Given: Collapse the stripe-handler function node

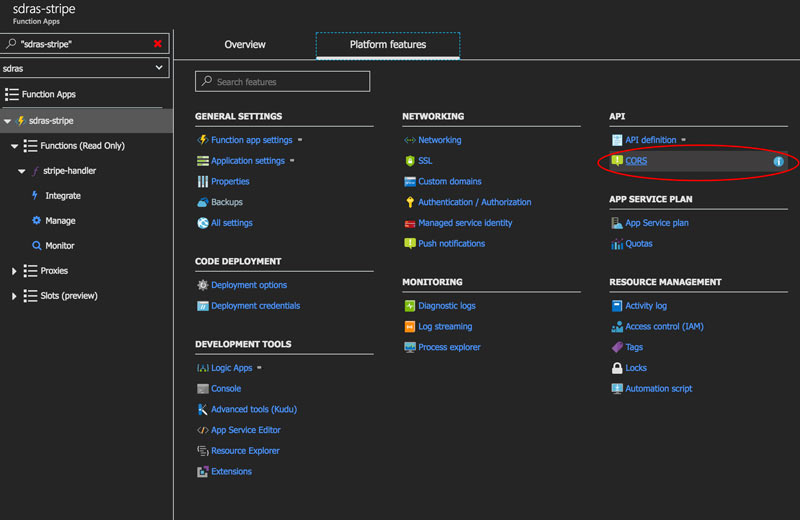Looking at the screenshot, I should click(x=21, y=171).
